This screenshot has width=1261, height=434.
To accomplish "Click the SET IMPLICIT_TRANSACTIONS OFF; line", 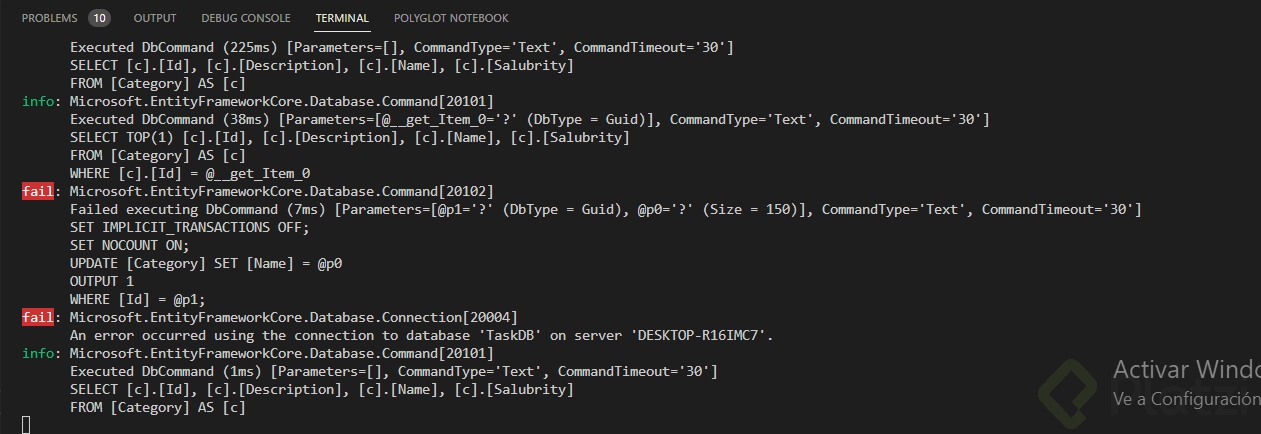I will click(x=190, y=227).
